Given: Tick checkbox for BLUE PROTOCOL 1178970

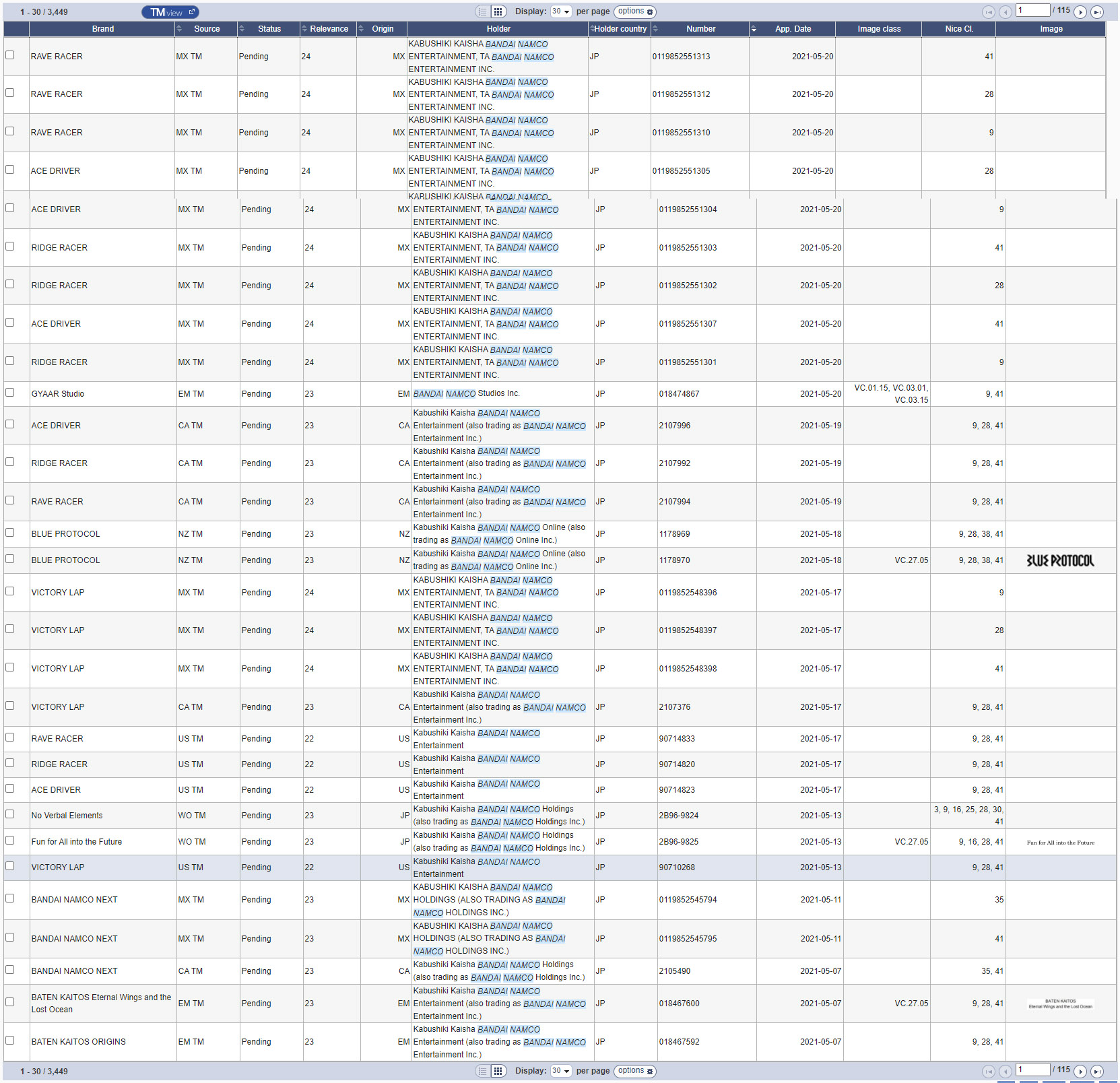Looking at the screenshot, I should (x=9, y=559).
